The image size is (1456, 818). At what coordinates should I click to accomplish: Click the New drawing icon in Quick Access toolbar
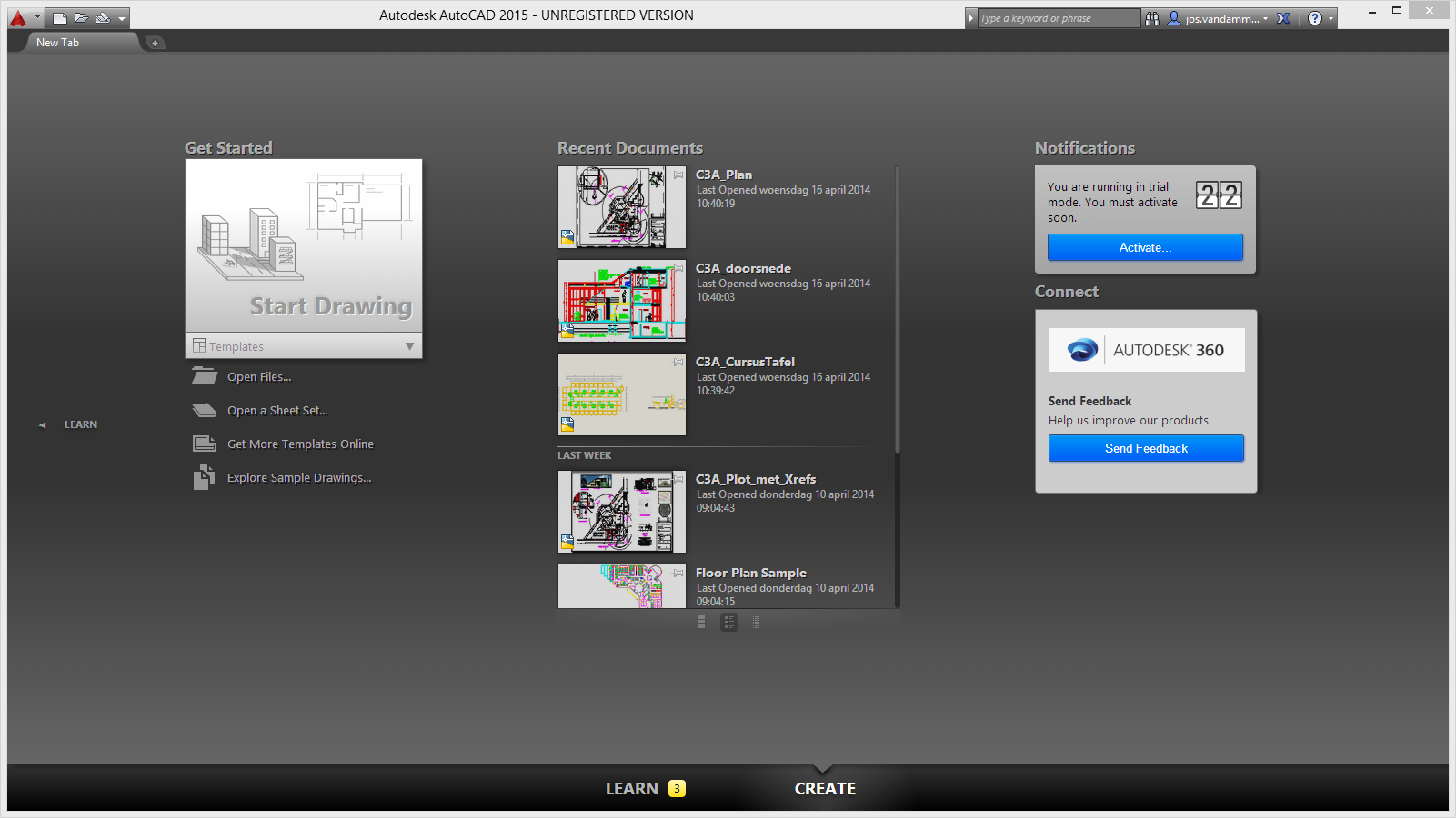[x=59, y=17]
